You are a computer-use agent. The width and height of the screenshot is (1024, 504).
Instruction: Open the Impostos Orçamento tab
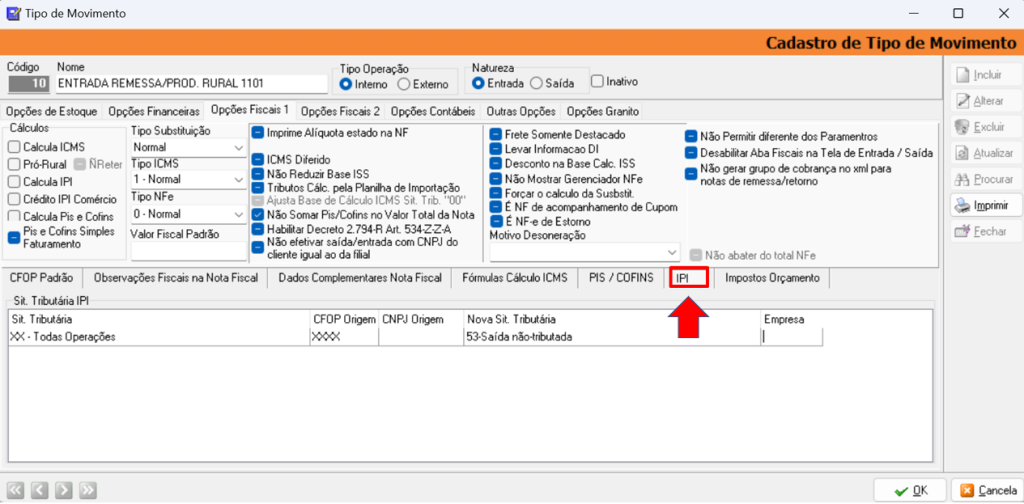(772, 278)
